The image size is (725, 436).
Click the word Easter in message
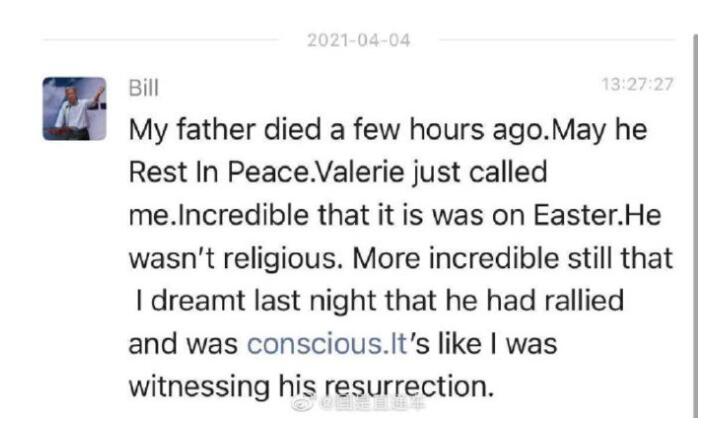point(575,215)
